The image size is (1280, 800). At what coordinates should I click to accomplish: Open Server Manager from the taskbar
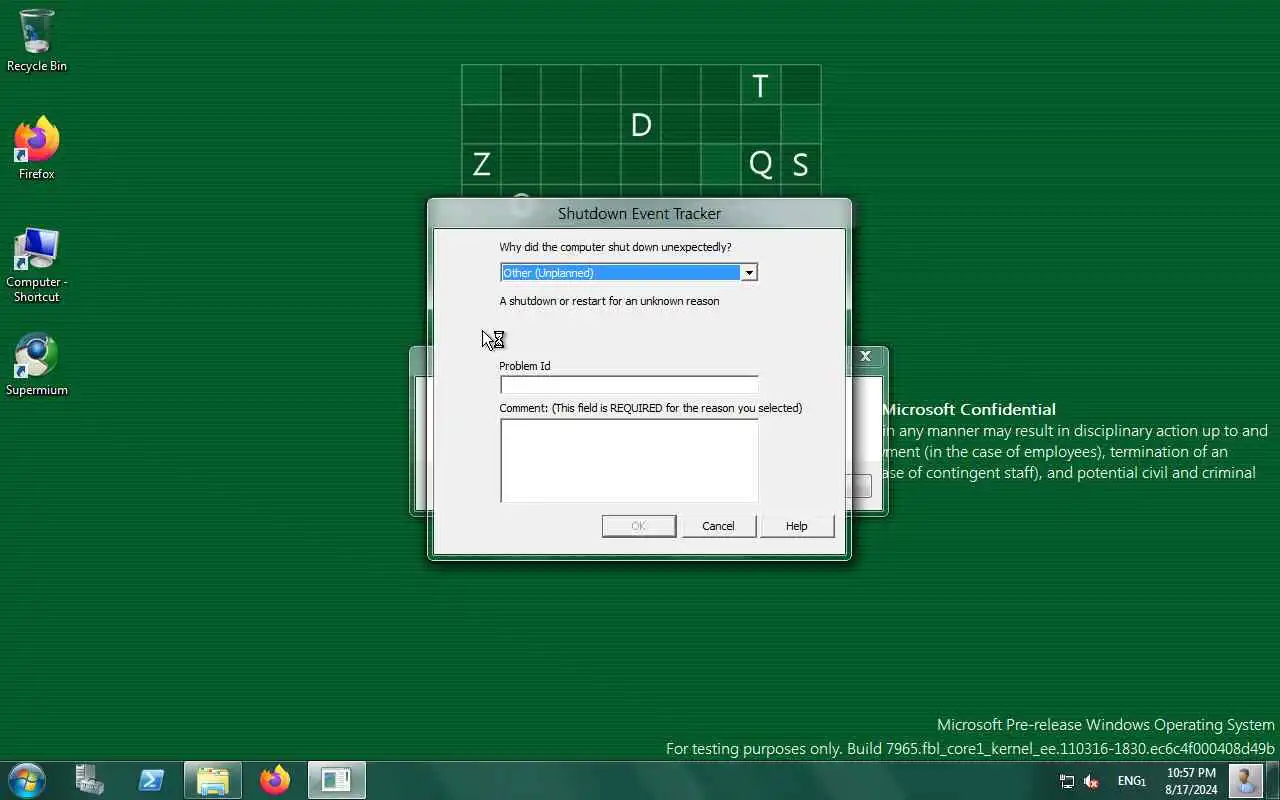coord(90,780)
